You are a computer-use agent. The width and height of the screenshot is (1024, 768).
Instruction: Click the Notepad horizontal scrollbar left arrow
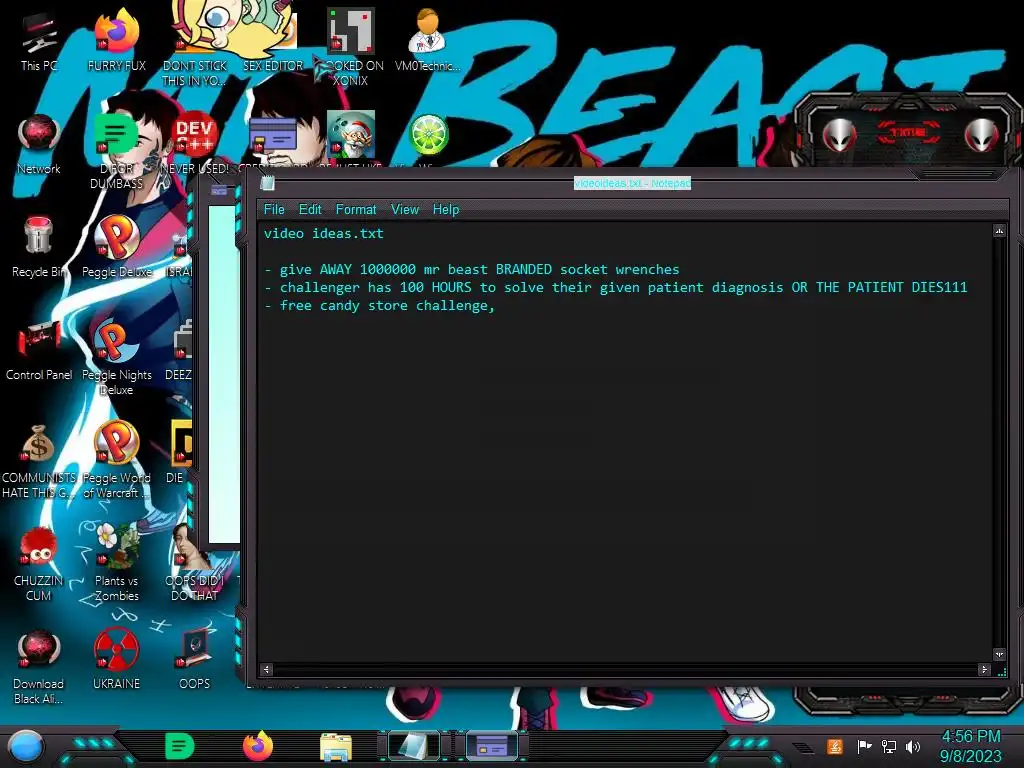(266, 669)
